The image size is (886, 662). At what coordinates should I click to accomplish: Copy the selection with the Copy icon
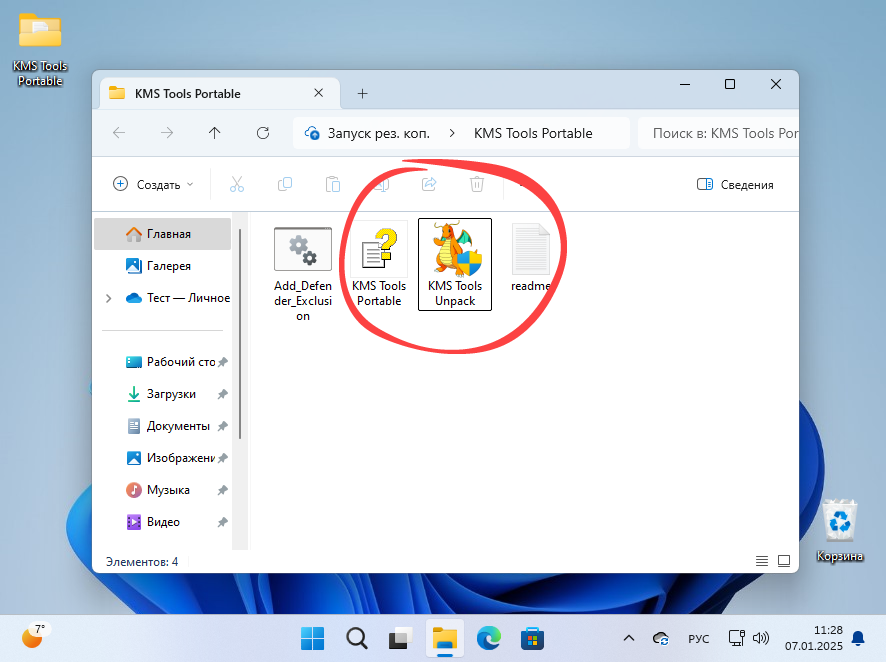tap(284, 184)
